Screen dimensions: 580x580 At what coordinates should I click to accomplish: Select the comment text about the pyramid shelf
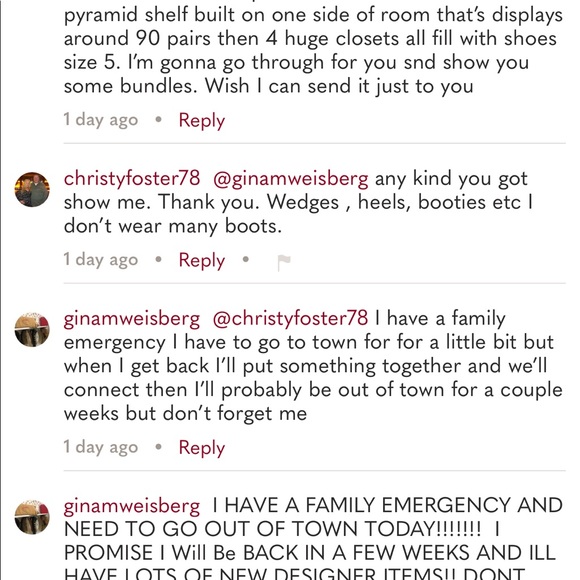click(x=313, y=48)
